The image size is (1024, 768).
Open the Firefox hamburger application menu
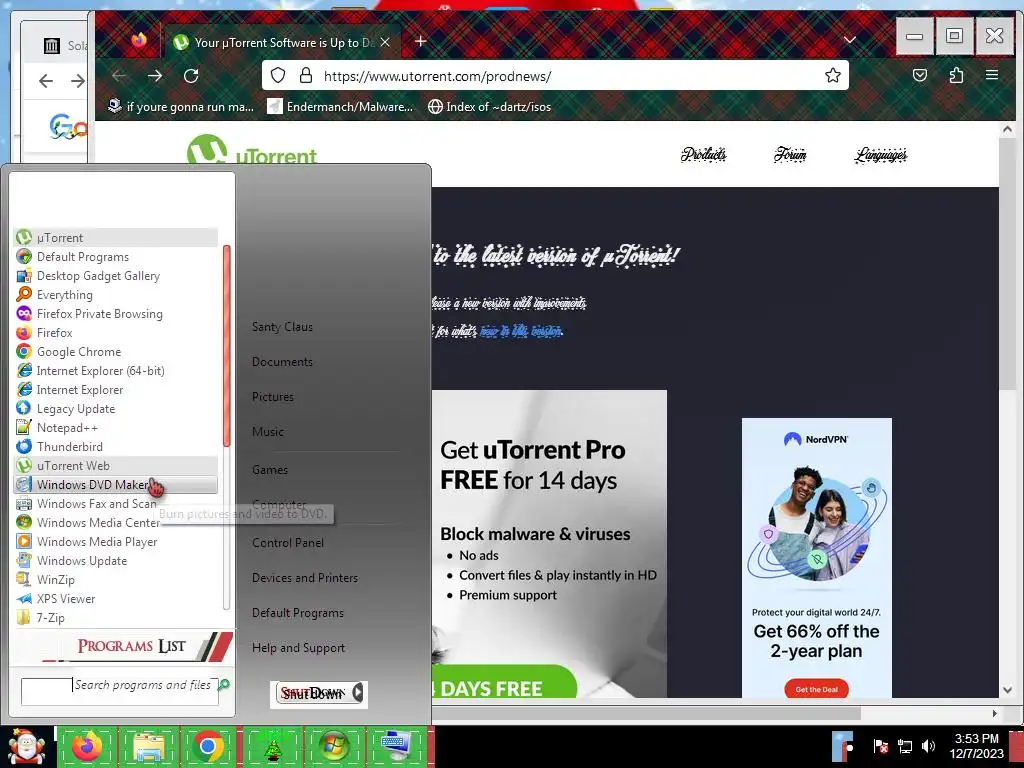tap(991, 75)
